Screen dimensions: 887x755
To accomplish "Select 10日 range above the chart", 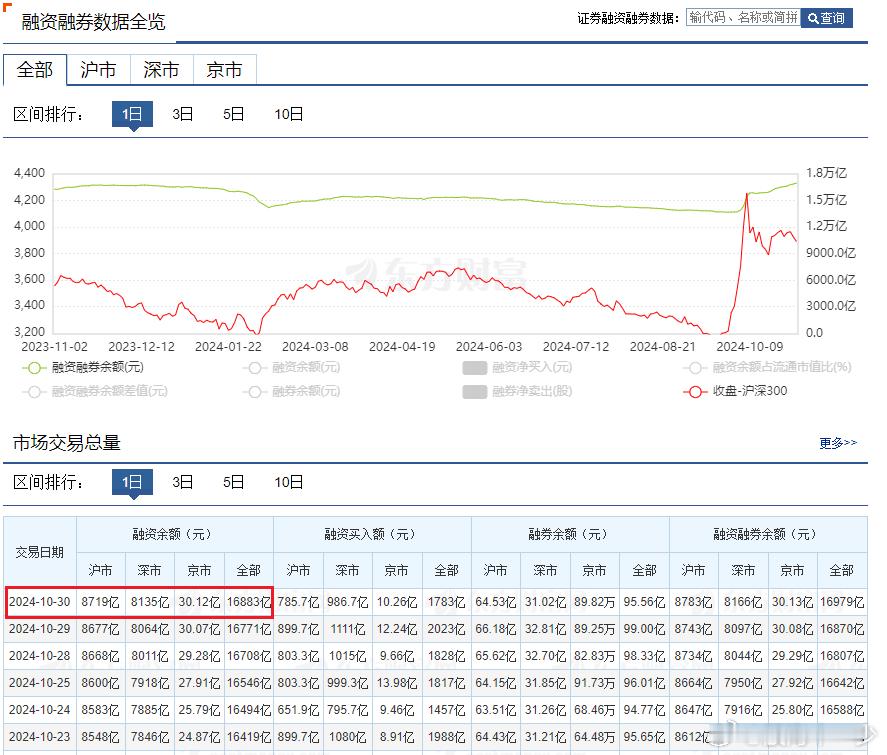I will coord(289,114).
